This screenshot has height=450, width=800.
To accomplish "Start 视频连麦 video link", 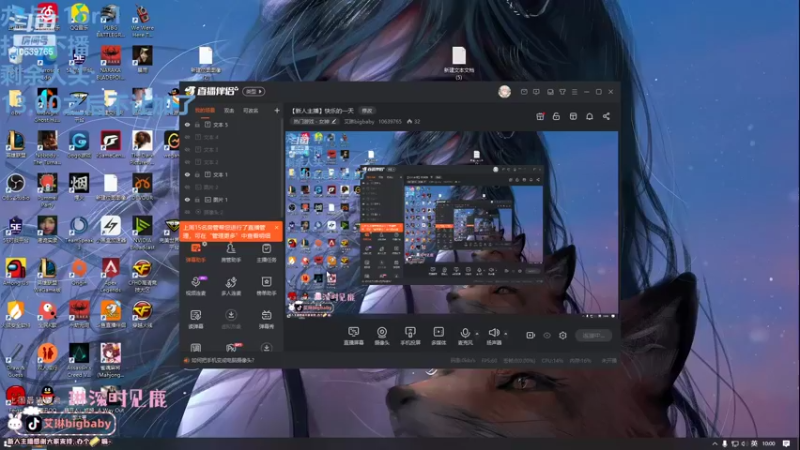I will tap(196, 286).
